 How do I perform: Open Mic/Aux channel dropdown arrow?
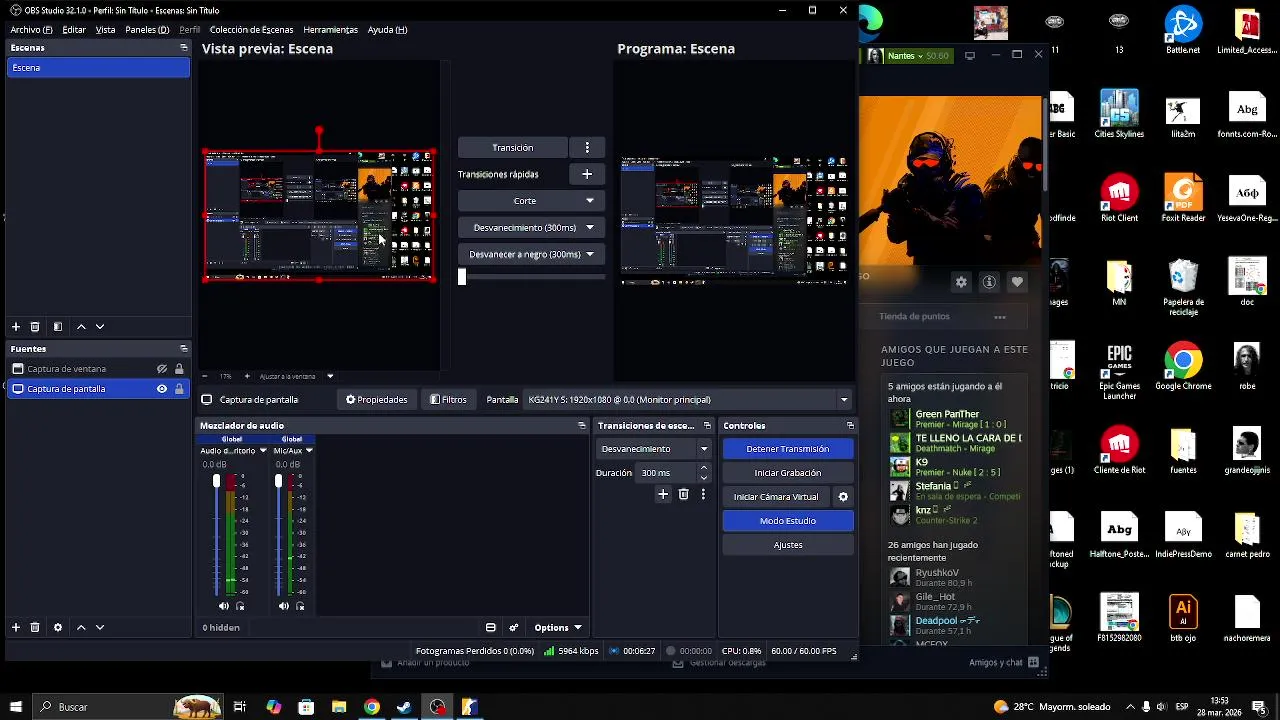(x=309, y=451)
